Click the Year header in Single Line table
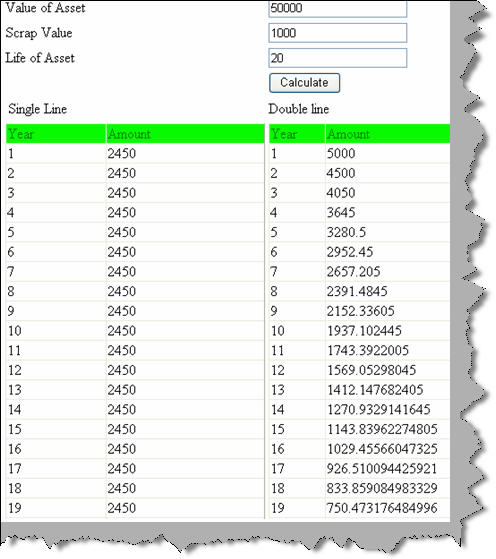This screenshot has width=496, height=559. pyautogui.click(x=56, y=134)
